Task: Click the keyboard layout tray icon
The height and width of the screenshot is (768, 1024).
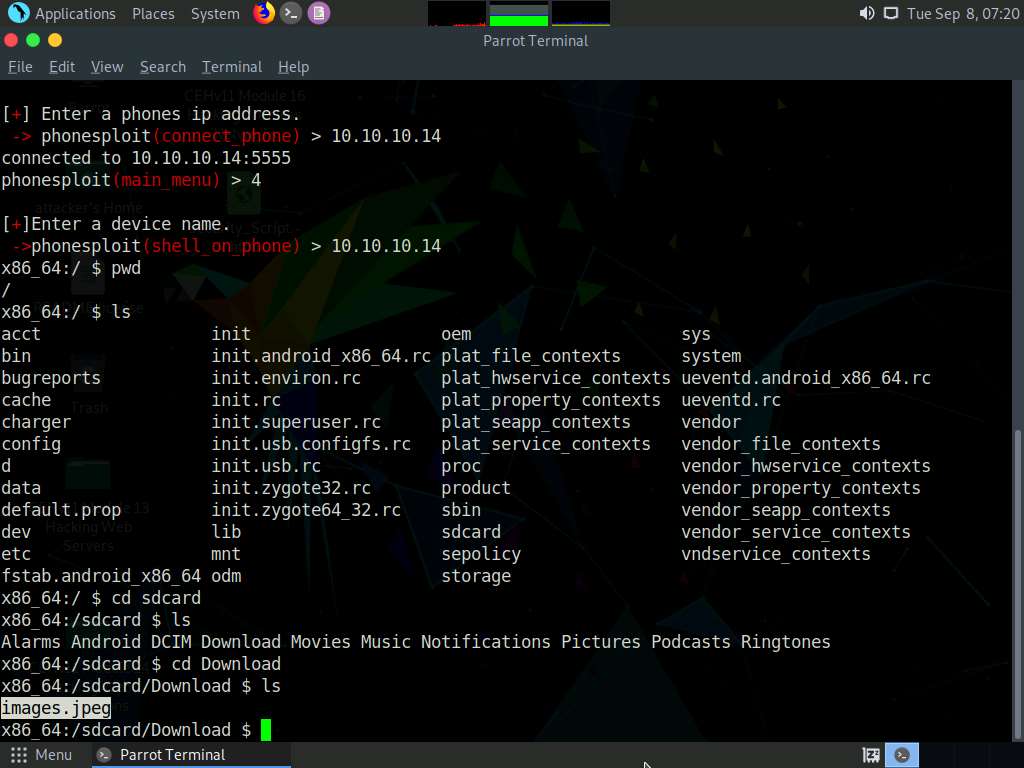Action: [x=870, y=755]
